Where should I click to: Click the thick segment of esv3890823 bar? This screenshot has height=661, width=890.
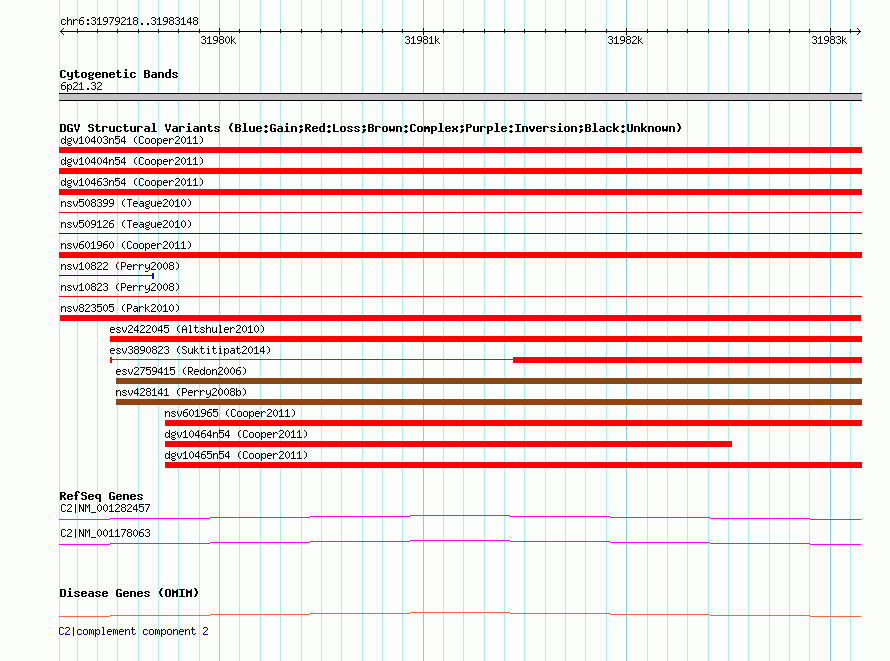[687, 360]
